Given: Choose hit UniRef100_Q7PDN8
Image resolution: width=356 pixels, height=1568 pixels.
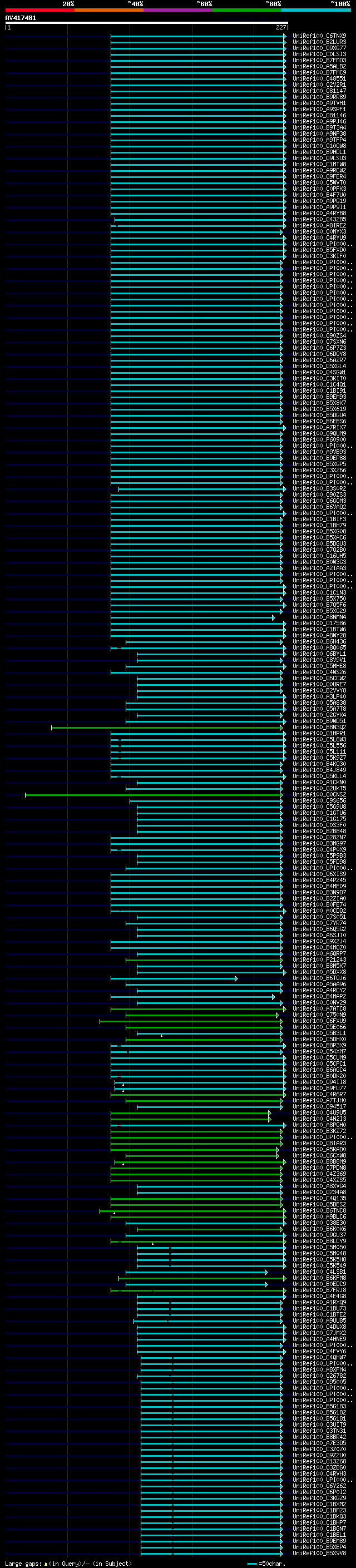Looking at the screenshot, I should point(319,1168).
